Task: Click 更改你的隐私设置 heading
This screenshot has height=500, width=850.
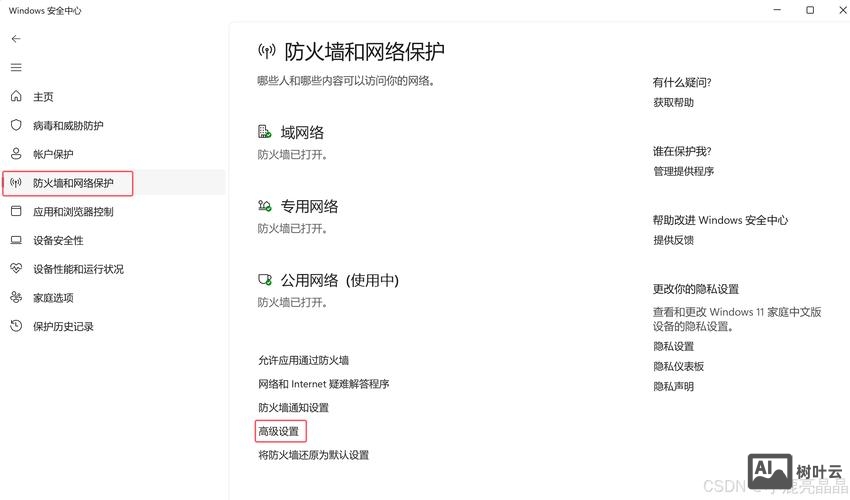Action: (696, 289)
